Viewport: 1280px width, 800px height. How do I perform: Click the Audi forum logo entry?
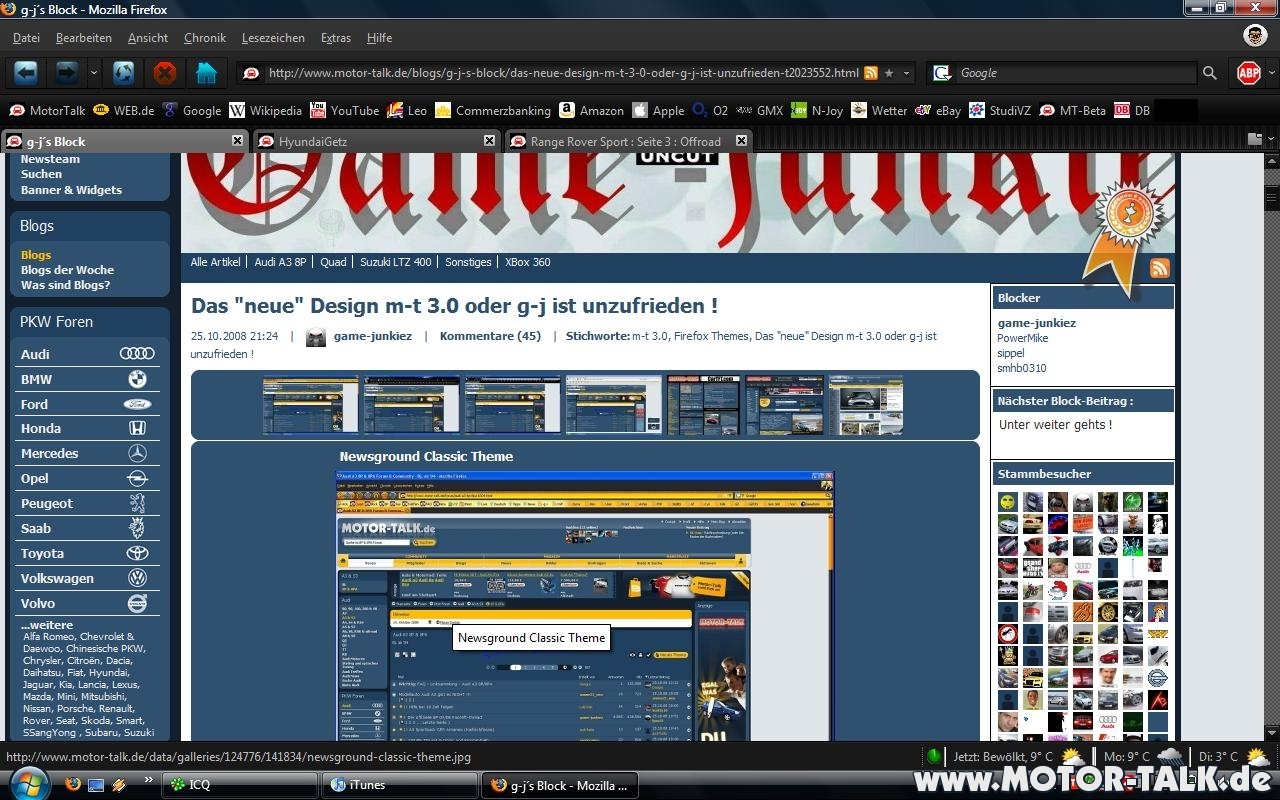(137, 354)
